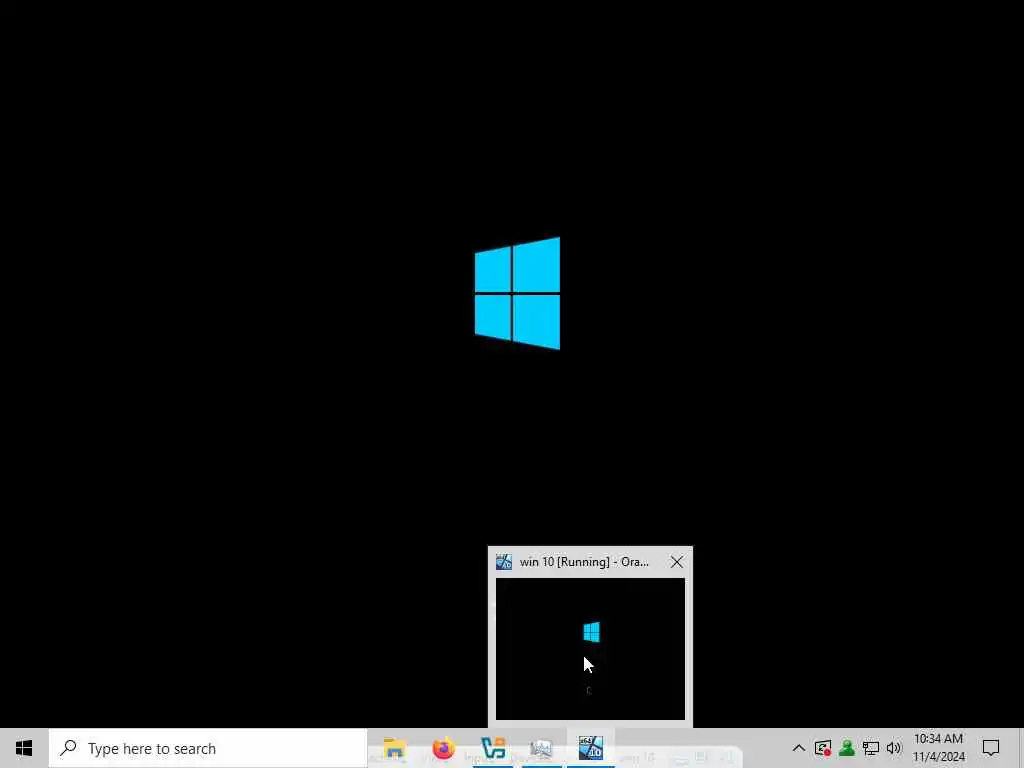Viewport: 1024px width, 768px height.
Task: Click the red-dot security tray icon
Action: pos(823,748)
